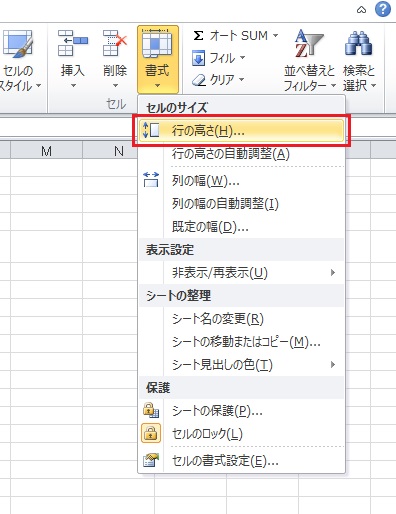Click the submenu arrow for 非表示/再表示
The height and width of the screenshot is (514, 396).
(332, 273)
